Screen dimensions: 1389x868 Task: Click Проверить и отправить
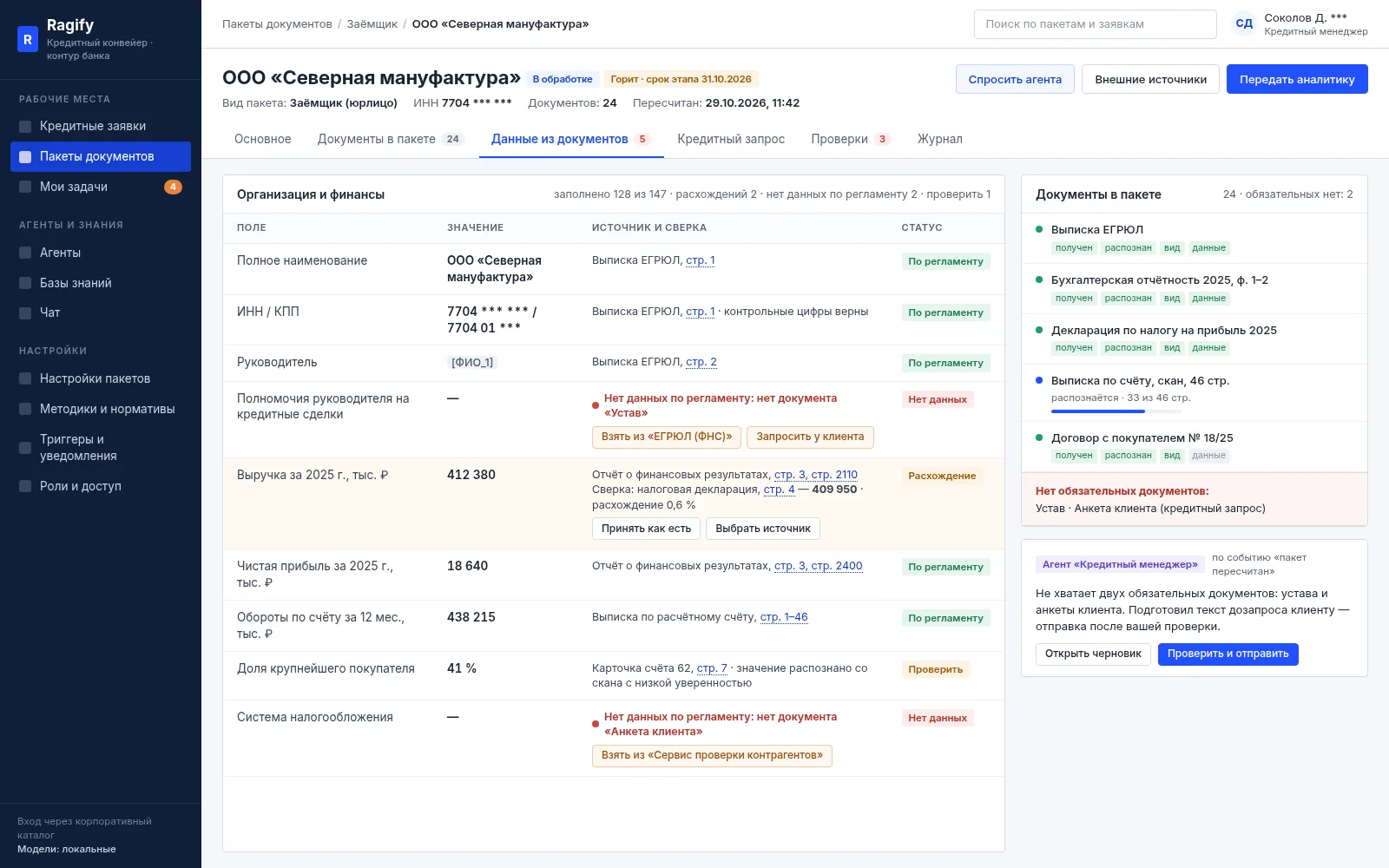coord(1228,654)
